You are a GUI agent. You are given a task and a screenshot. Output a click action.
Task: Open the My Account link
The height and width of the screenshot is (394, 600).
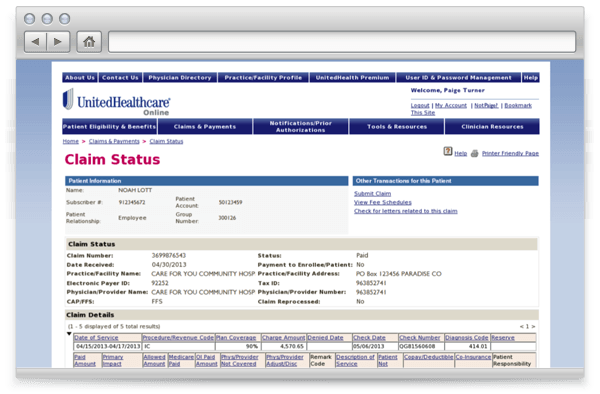451,106
